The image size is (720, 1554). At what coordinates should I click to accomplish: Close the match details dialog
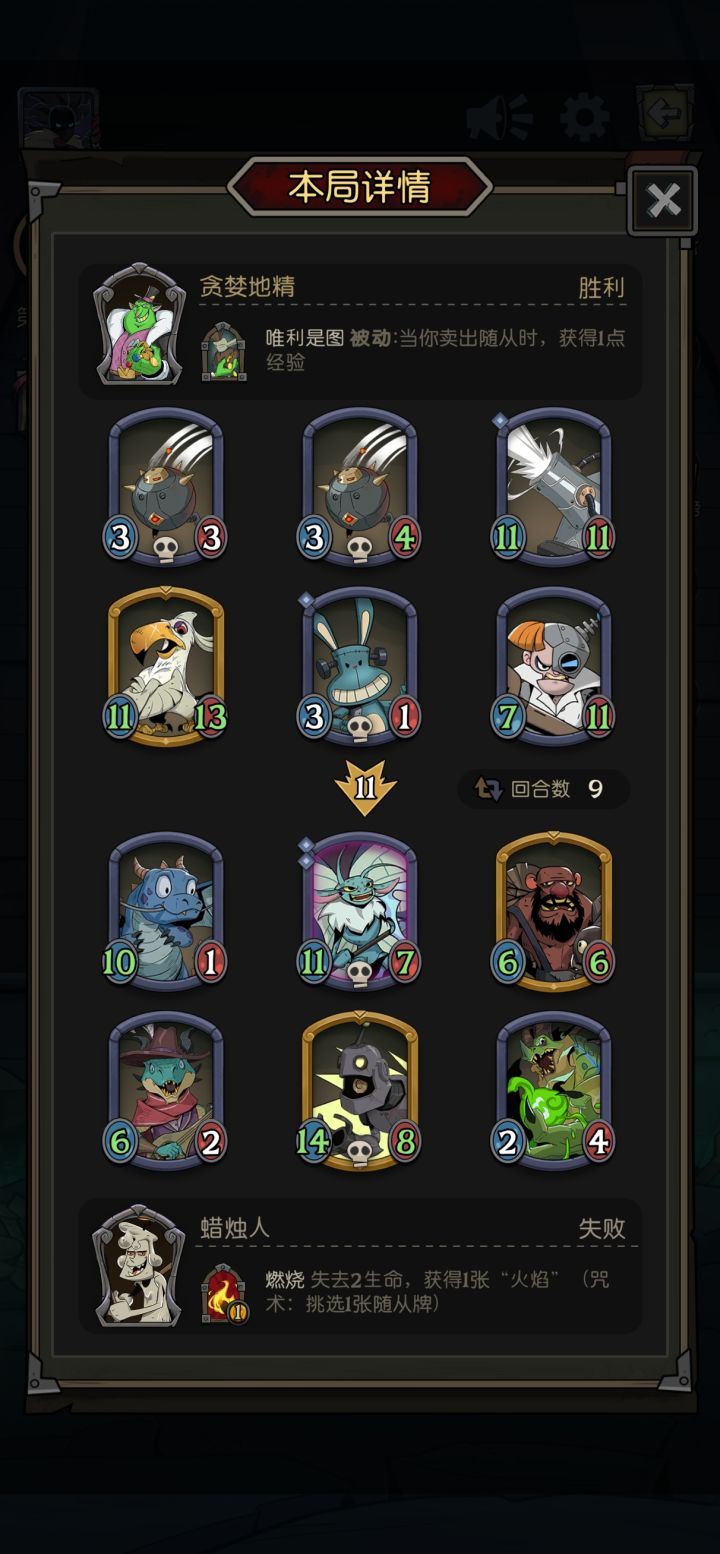click(663, 200)
